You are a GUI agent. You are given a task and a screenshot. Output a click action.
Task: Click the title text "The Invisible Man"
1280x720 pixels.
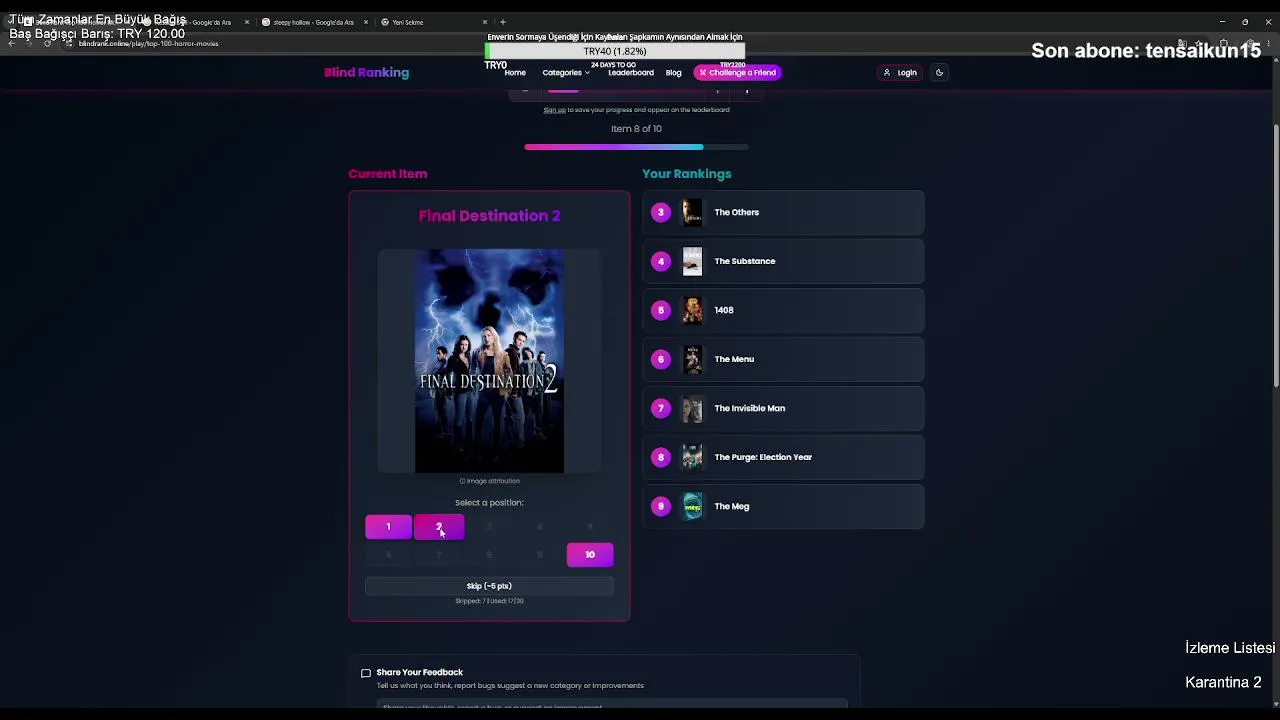(750, 408)
